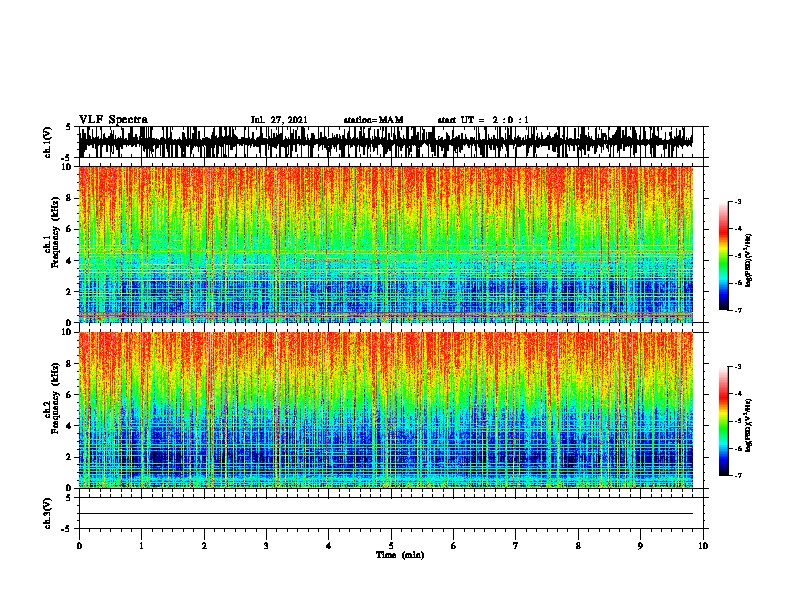Click the 4 kHz tick label of ch.1 spectrogram

click(70, 261)
